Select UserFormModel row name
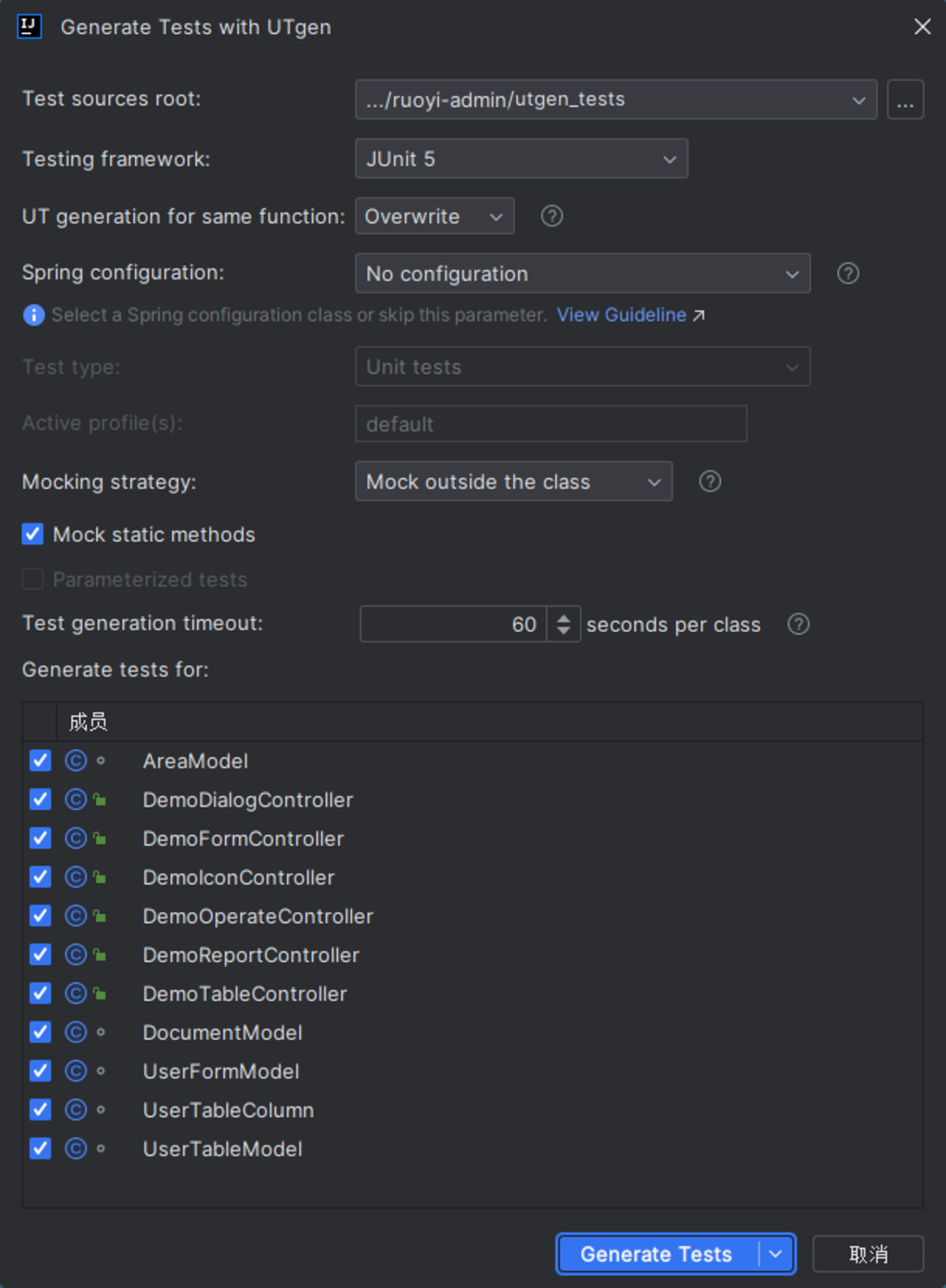 tap(221, 1072)
